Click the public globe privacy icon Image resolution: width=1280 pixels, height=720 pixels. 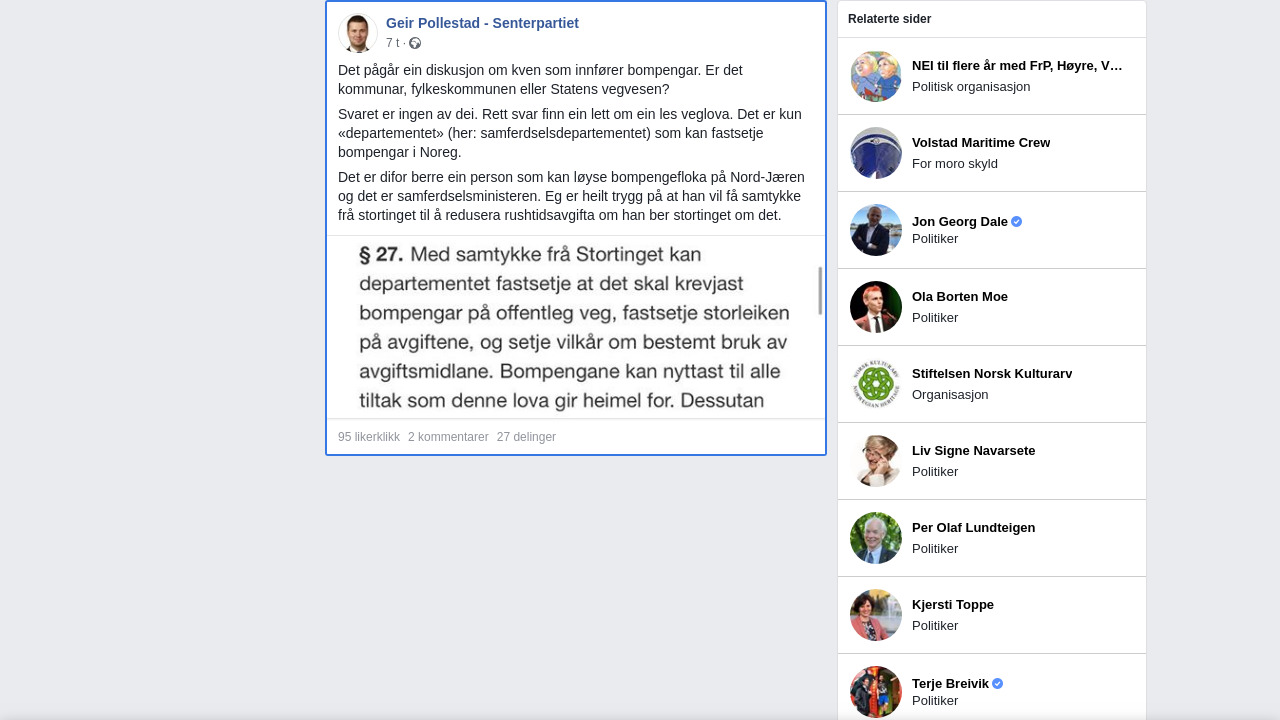[415, 43]
